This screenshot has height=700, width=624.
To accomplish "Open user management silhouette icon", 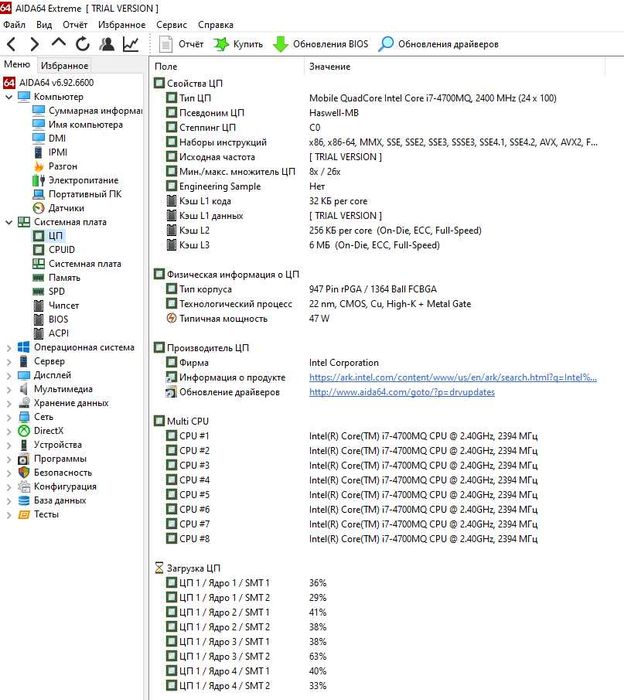I will click(x=107, y=44).
